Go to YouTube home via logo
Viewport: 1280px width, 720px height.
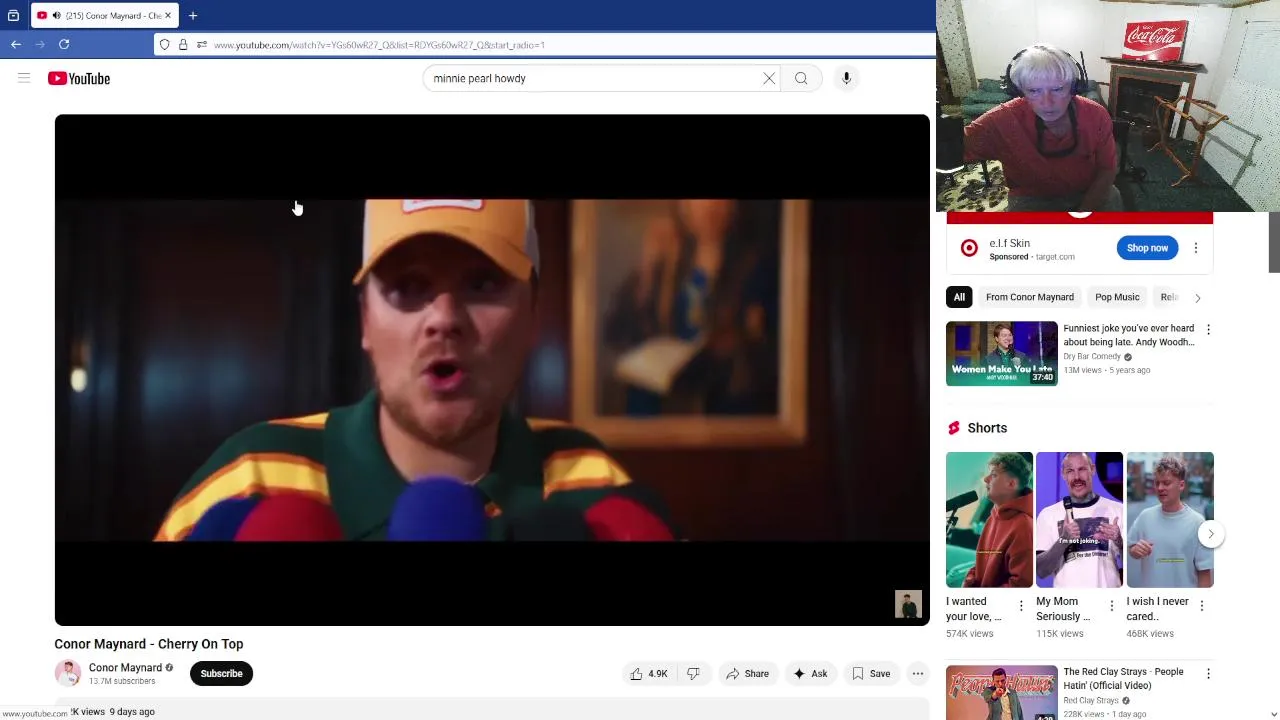[x=79, y=78]
